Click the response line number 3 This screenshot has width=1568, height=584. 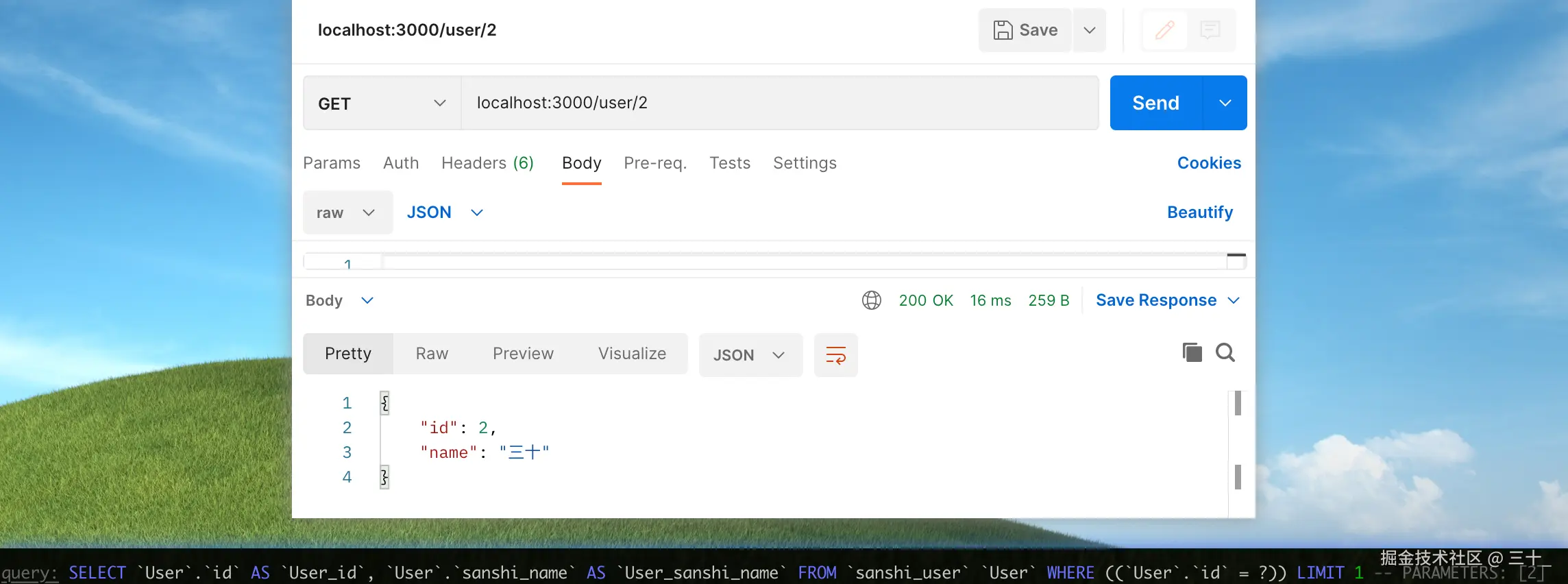347,452
